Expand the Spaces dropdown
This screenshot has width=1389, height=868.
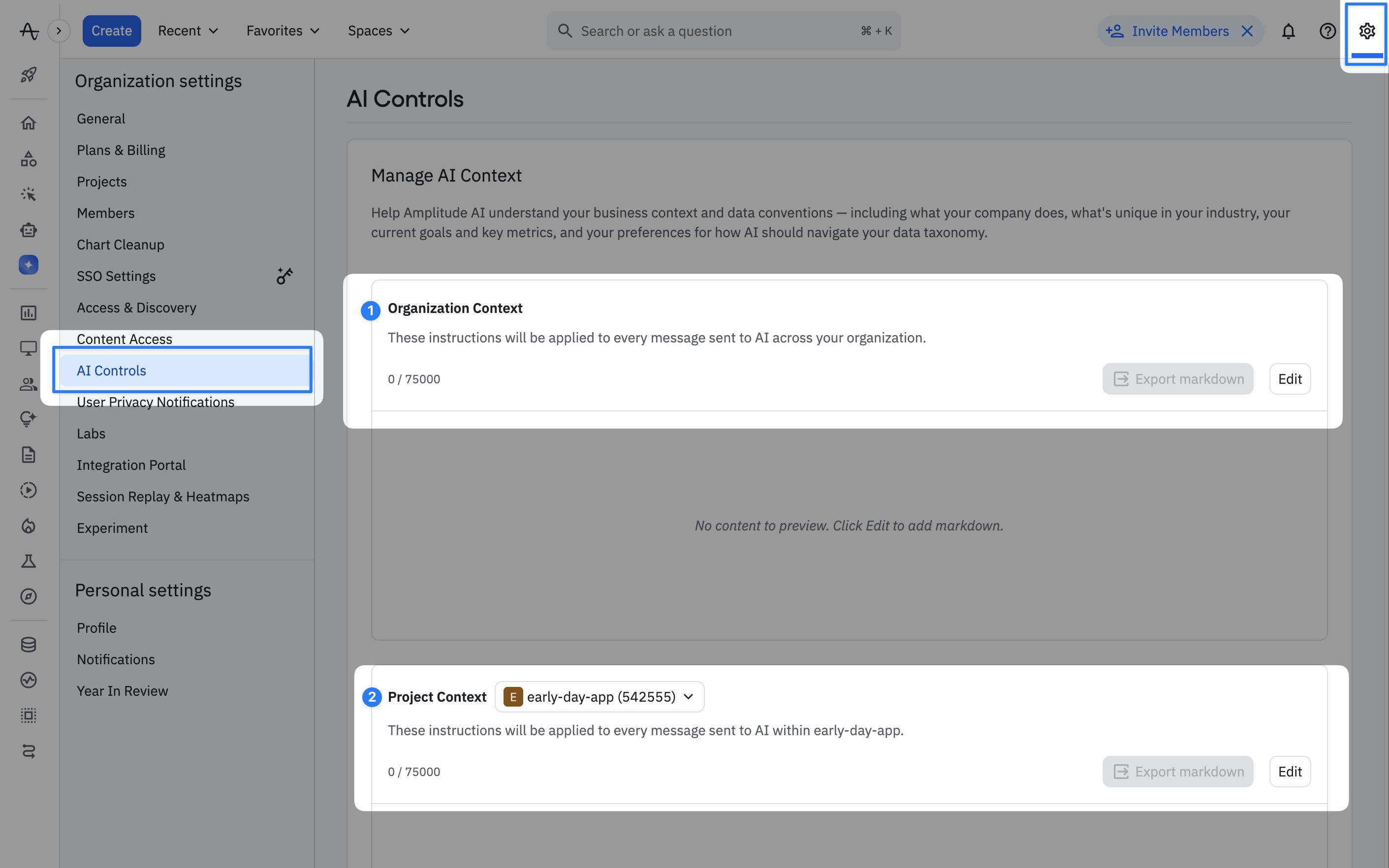pyautogui.click(x=379, y=31)
